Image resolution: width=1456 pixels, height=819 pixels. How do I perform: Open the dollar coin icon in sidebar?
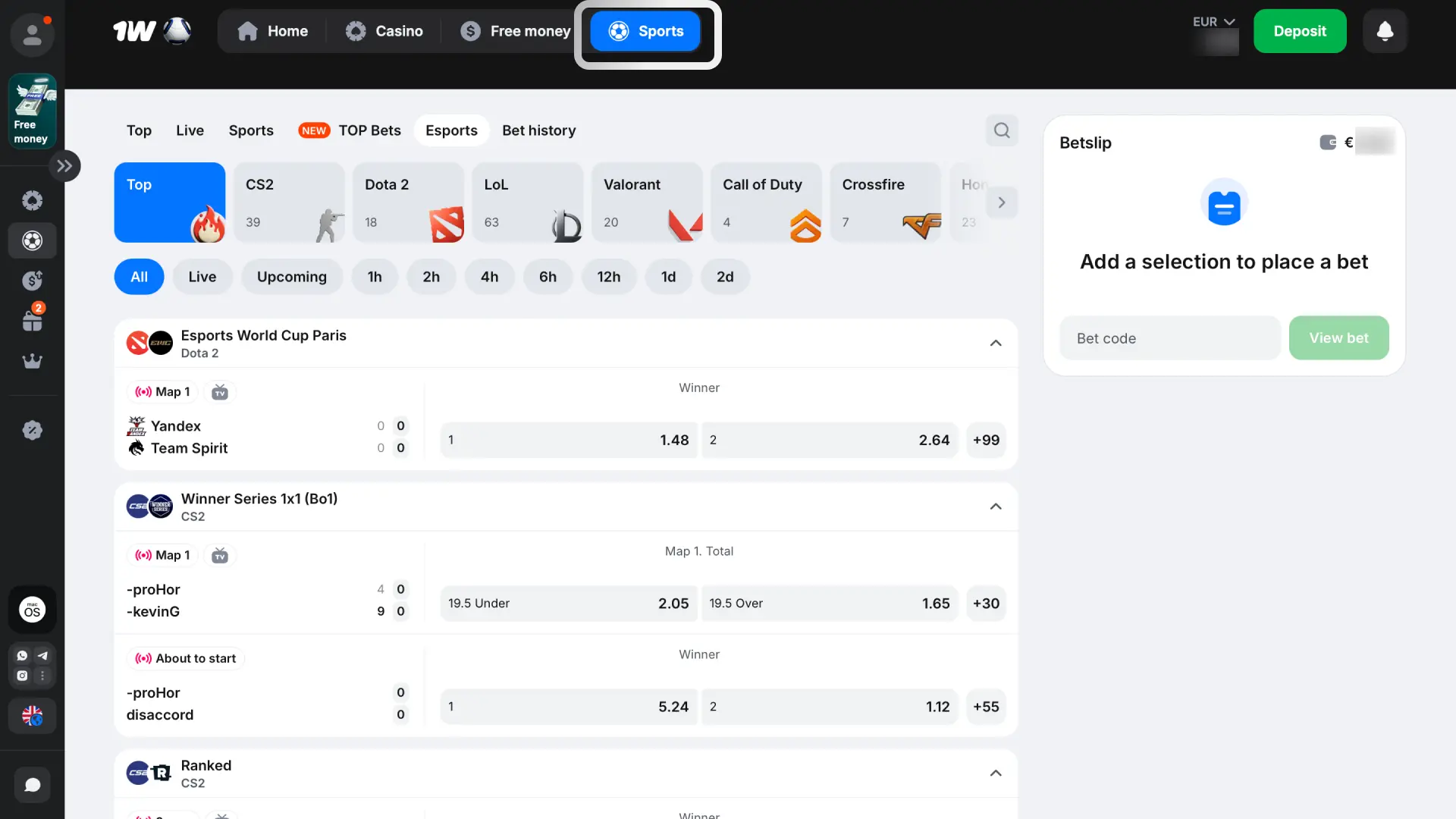(32, 281)
